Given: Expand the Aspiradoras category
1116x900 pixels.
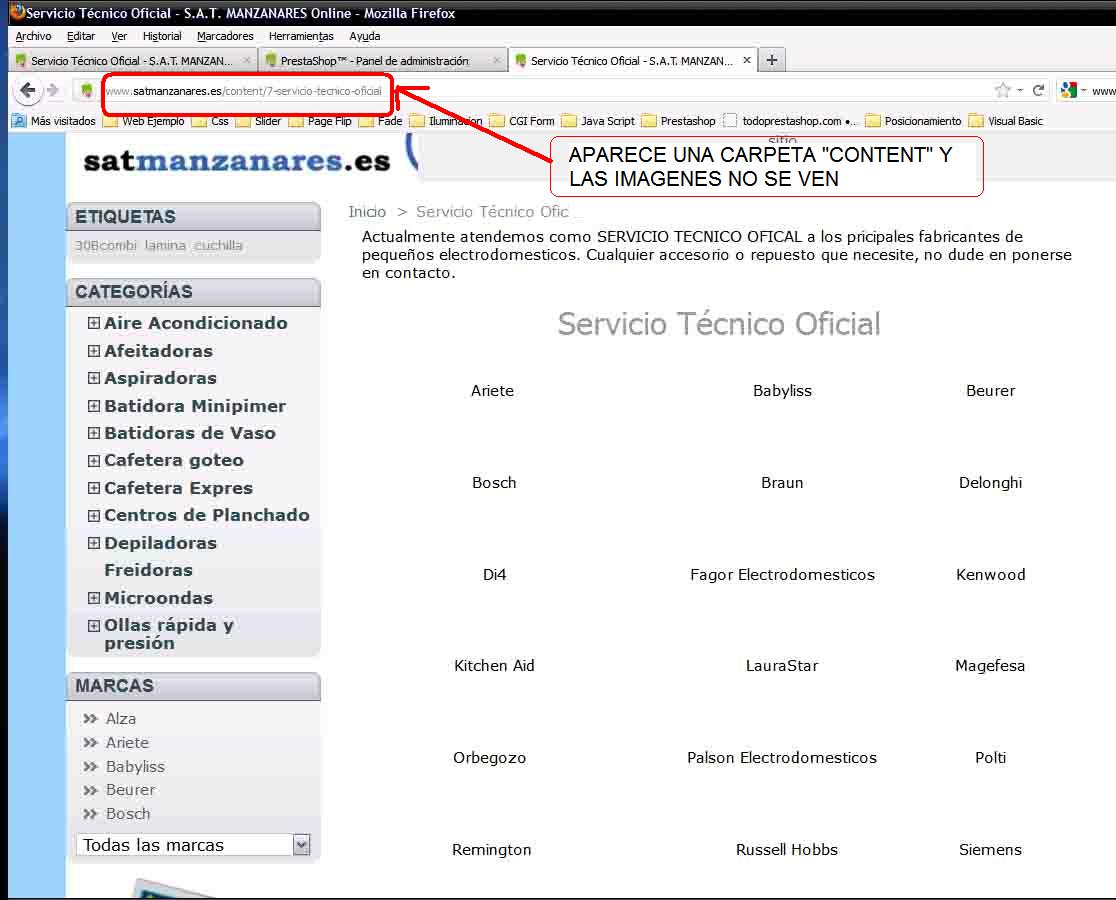Looking at the screenshot, I should pyautogui.click(x=93, y=378).
